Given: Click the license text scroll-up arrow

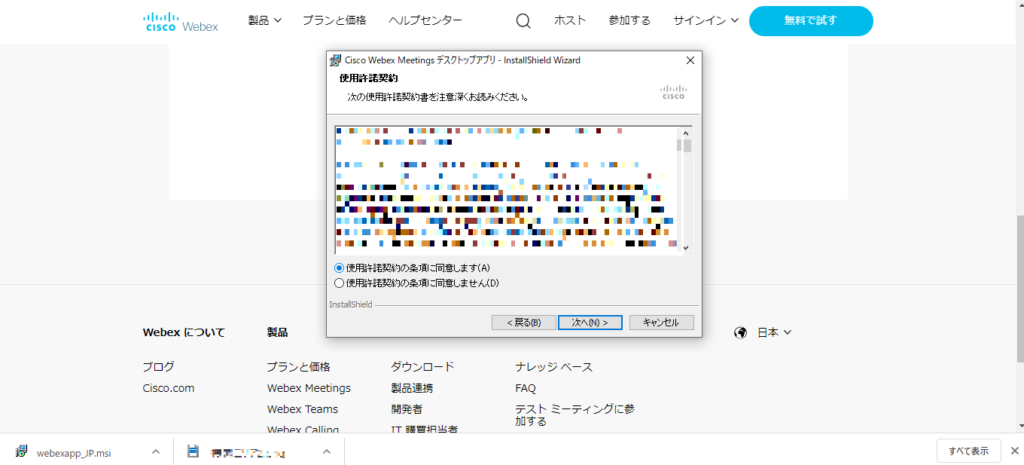Looking at the screenshot, I should click(x=685, y=131).
